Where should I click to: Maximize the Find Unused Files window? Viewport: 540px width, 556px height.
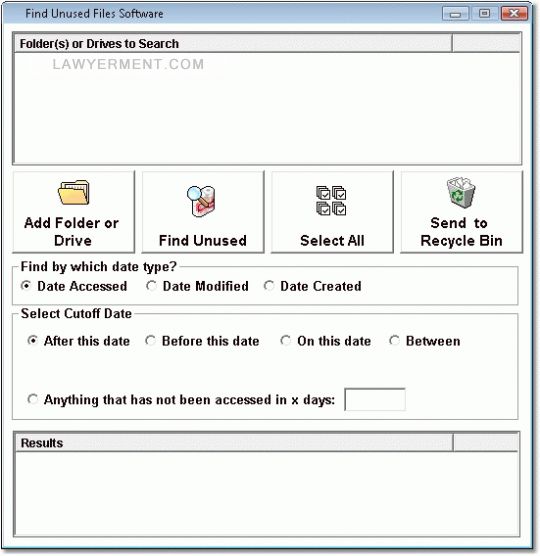coord(485,13)
